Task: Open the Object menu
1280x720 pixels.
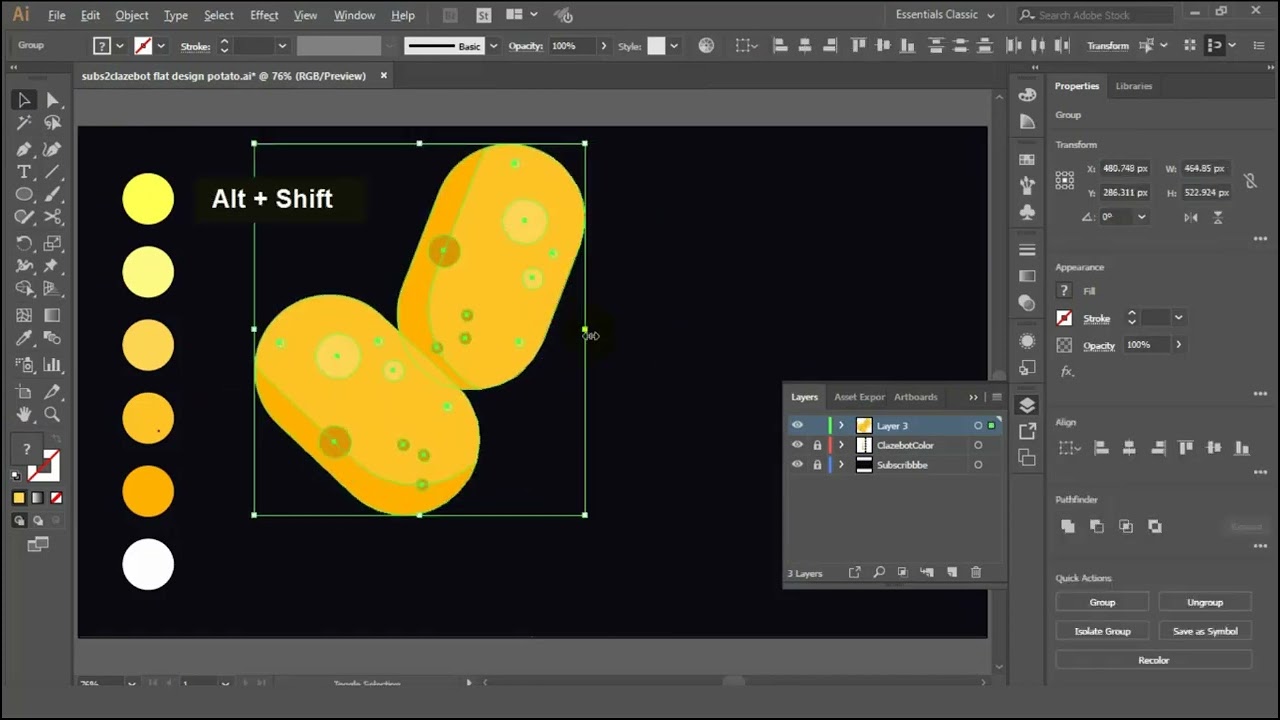Action: pyautogui.click(x=132, y=15)
